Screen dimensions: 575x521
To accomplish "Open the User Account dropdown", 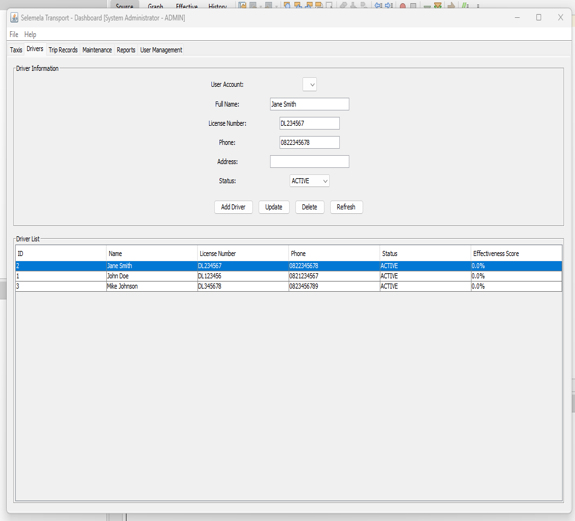I will click(x=310, y=84).
